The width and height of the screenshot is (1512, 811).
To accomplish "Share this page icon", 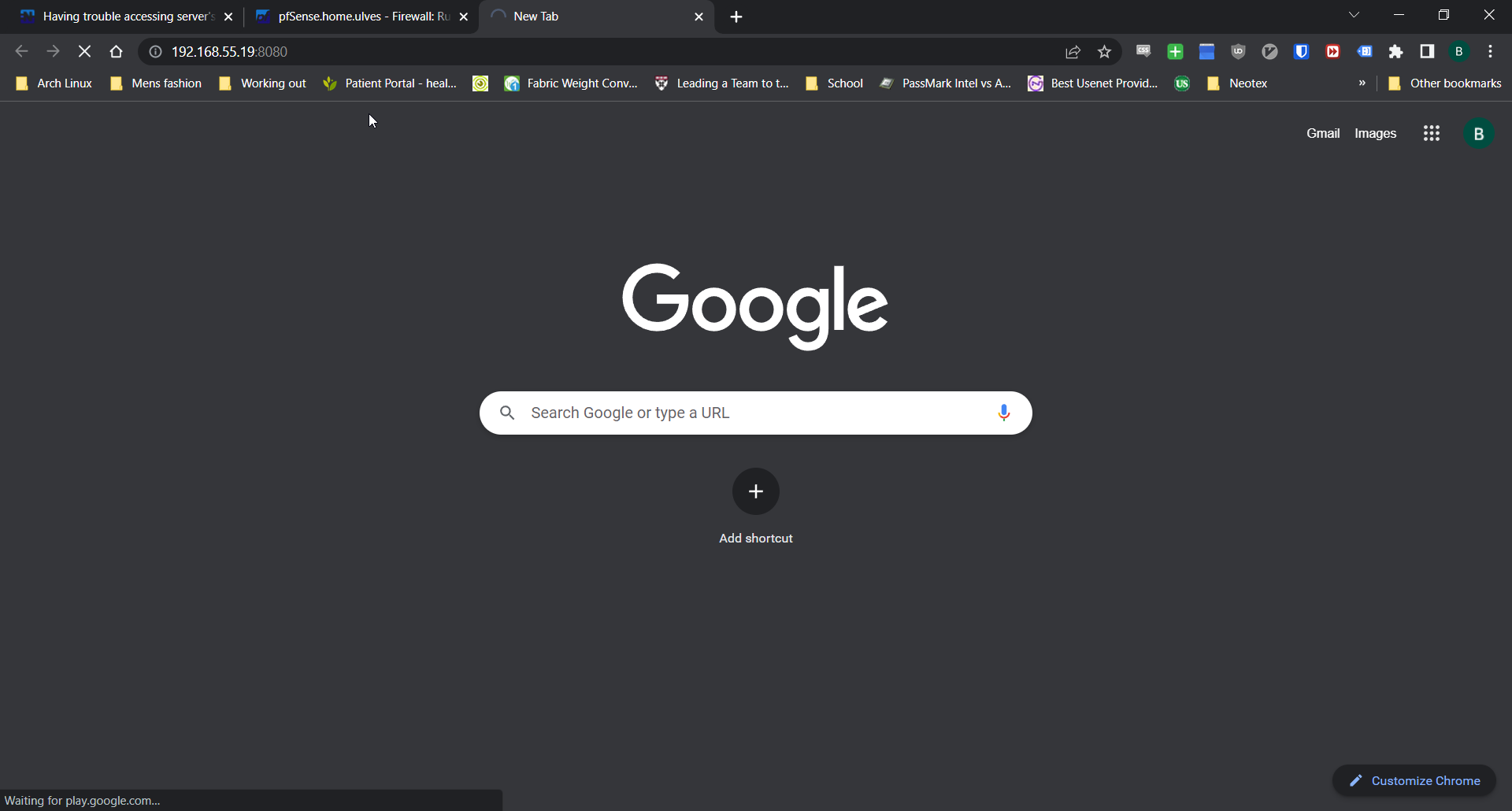I will coord(1073,52).
